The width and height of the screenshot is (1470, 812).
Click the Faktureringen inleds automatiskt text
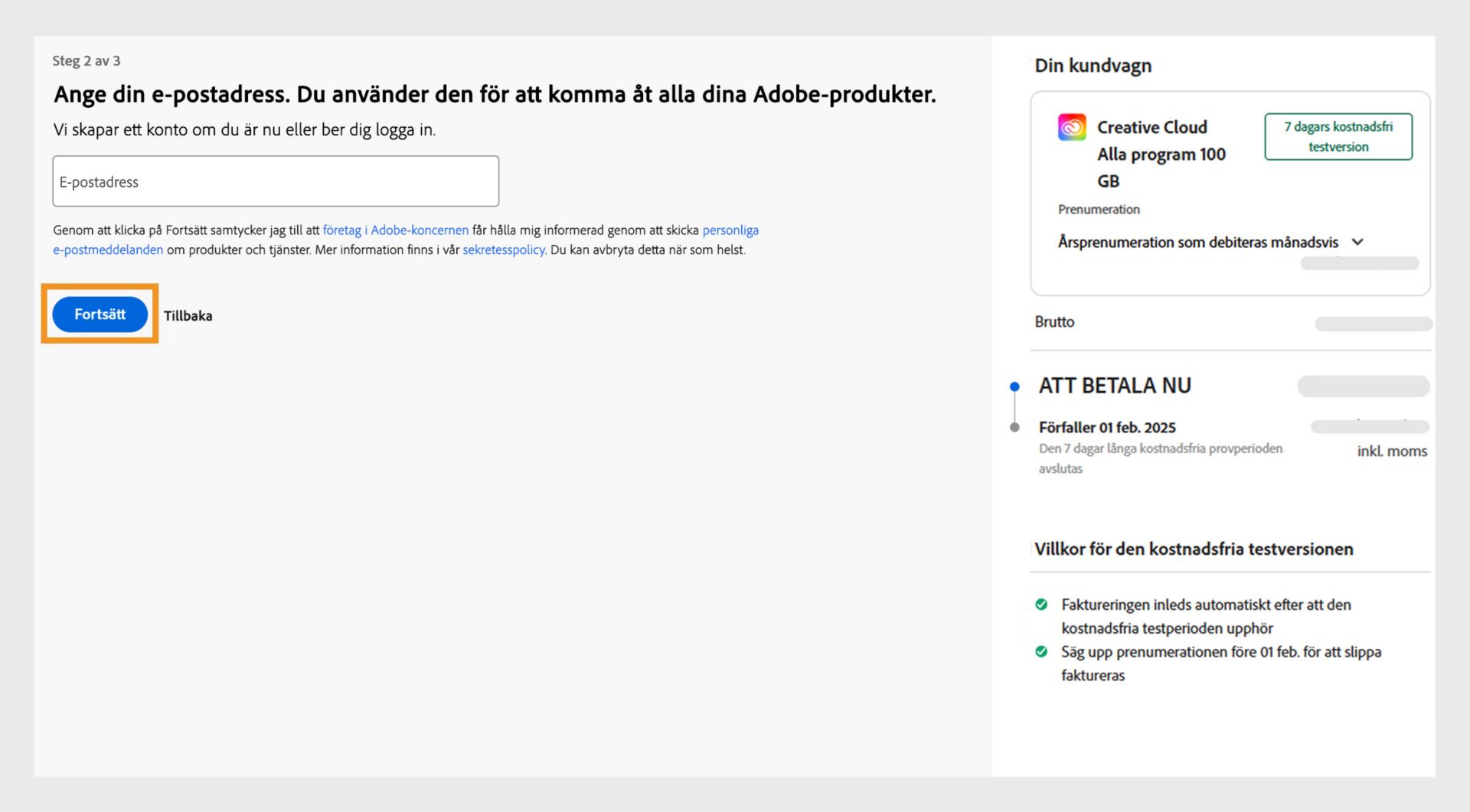[1206, 616]
